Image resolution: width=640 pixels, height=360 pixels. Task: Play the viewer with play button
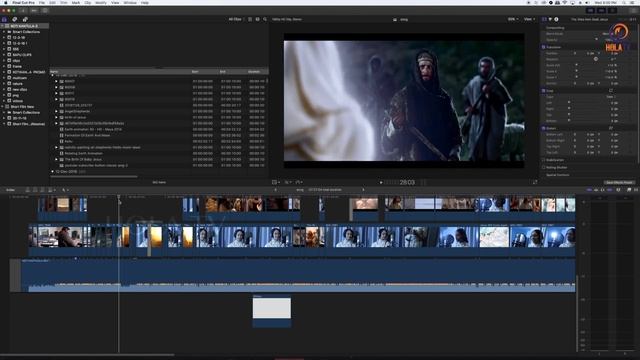(381, 182)
